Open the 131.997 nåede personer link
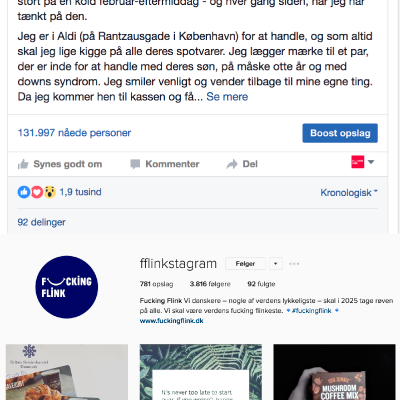 74,133
